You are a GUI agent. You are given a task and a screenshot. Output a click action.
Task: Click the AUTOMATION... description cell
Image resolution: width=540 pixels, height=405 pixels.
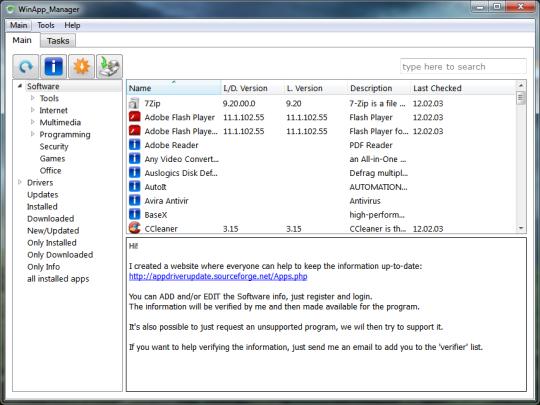pos(378,187)
